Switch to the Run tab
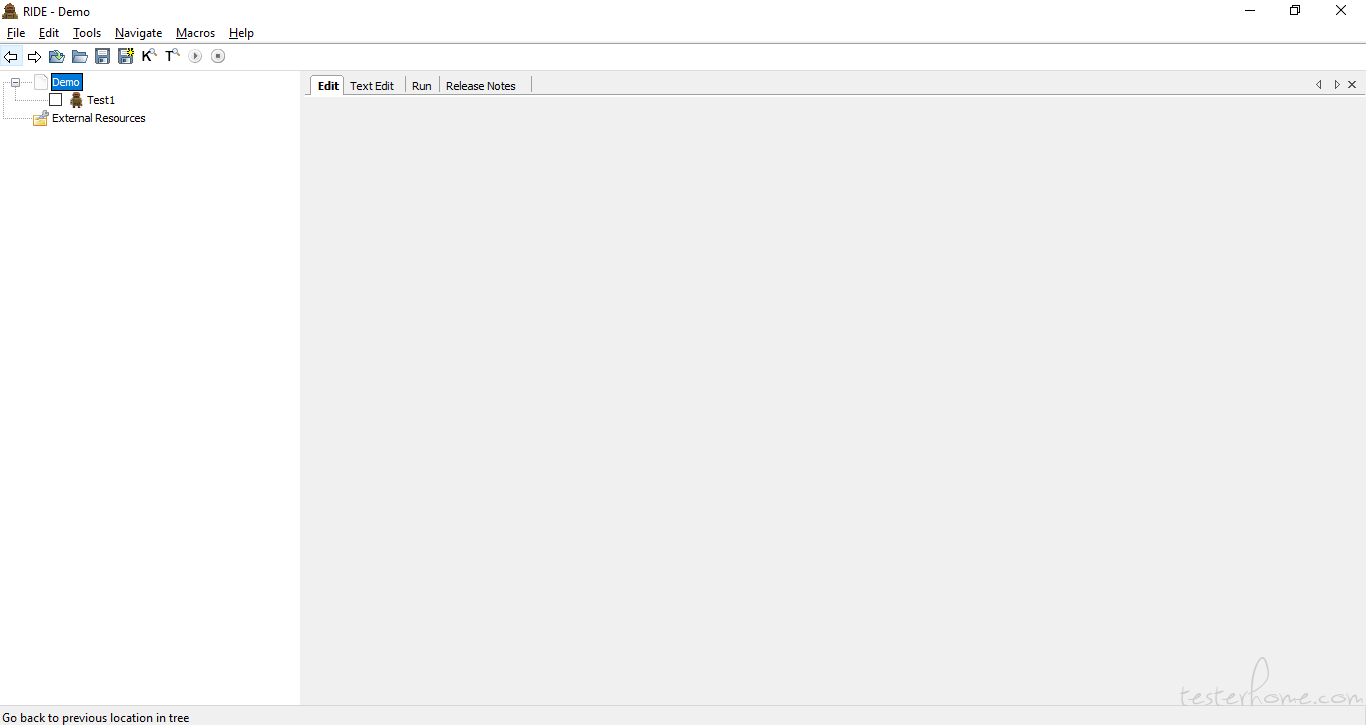The width and height of the screenshot is (1366, 725). [422, 86]
